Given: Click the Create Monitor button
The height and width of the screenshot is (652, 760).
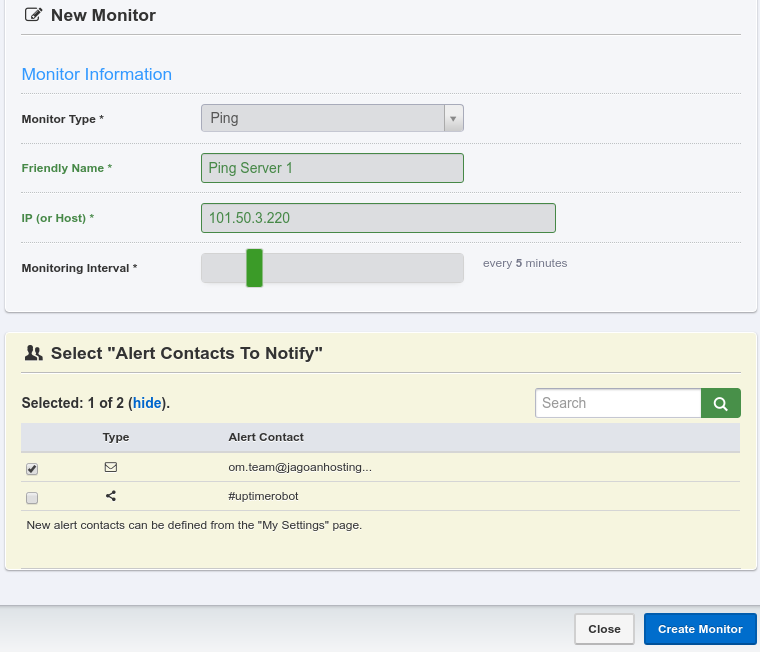Looking at the screenshot, I should coord(700,629).
